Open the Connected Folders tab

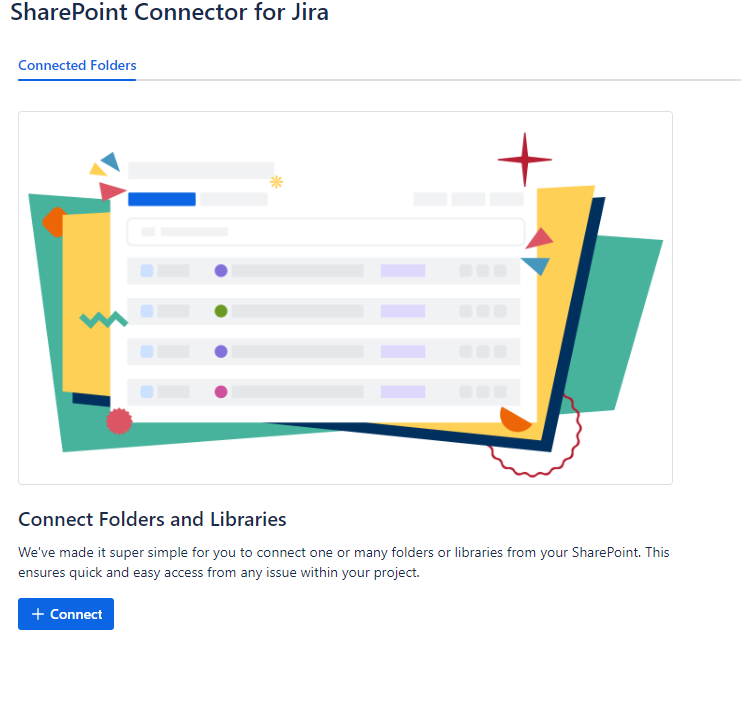click(x=77, y=66)
